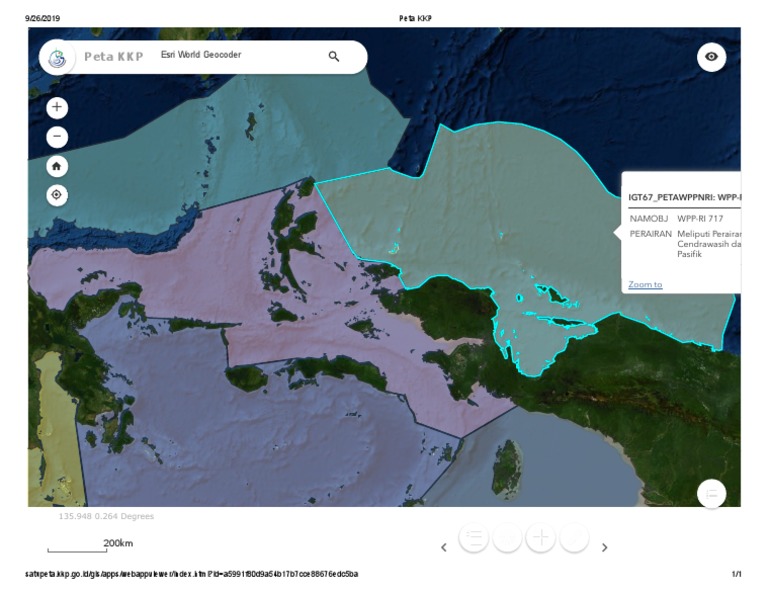
Task: Run search with the magnifier icon
Action: click(x=334, y=56)
